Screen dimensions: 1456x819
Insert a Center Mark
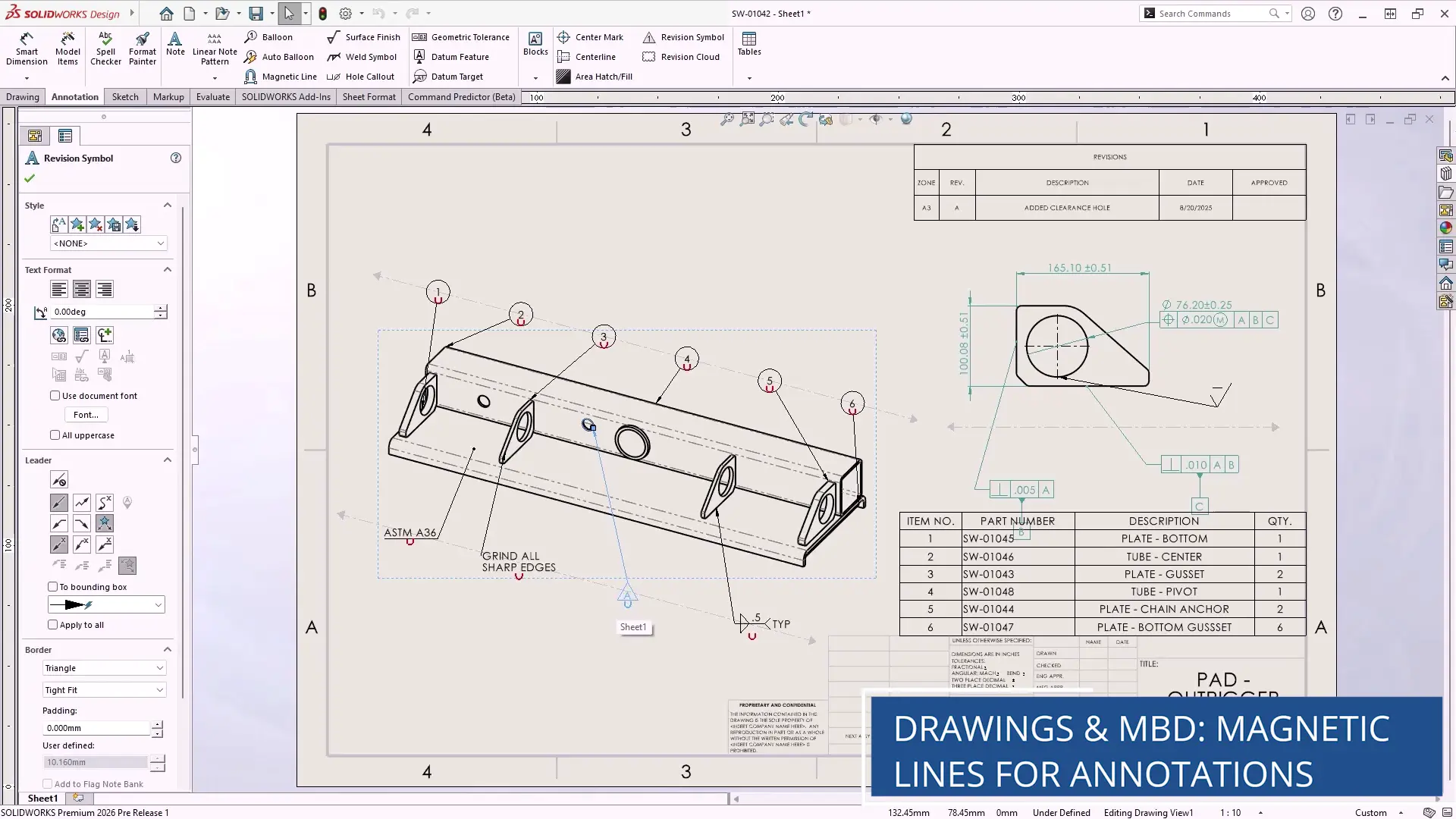pos(591,36)
